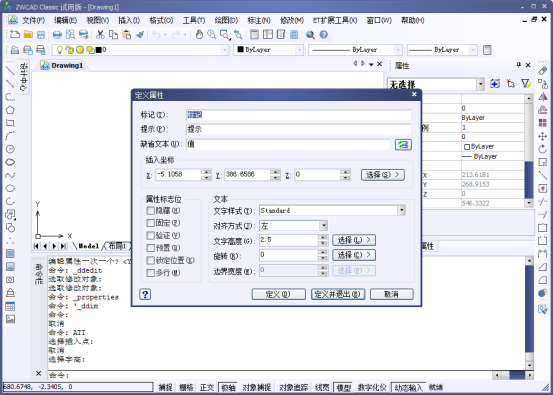Expand the 文字样式 Standard dropdown
Viewport: 553px width, 395px height.
401,211
